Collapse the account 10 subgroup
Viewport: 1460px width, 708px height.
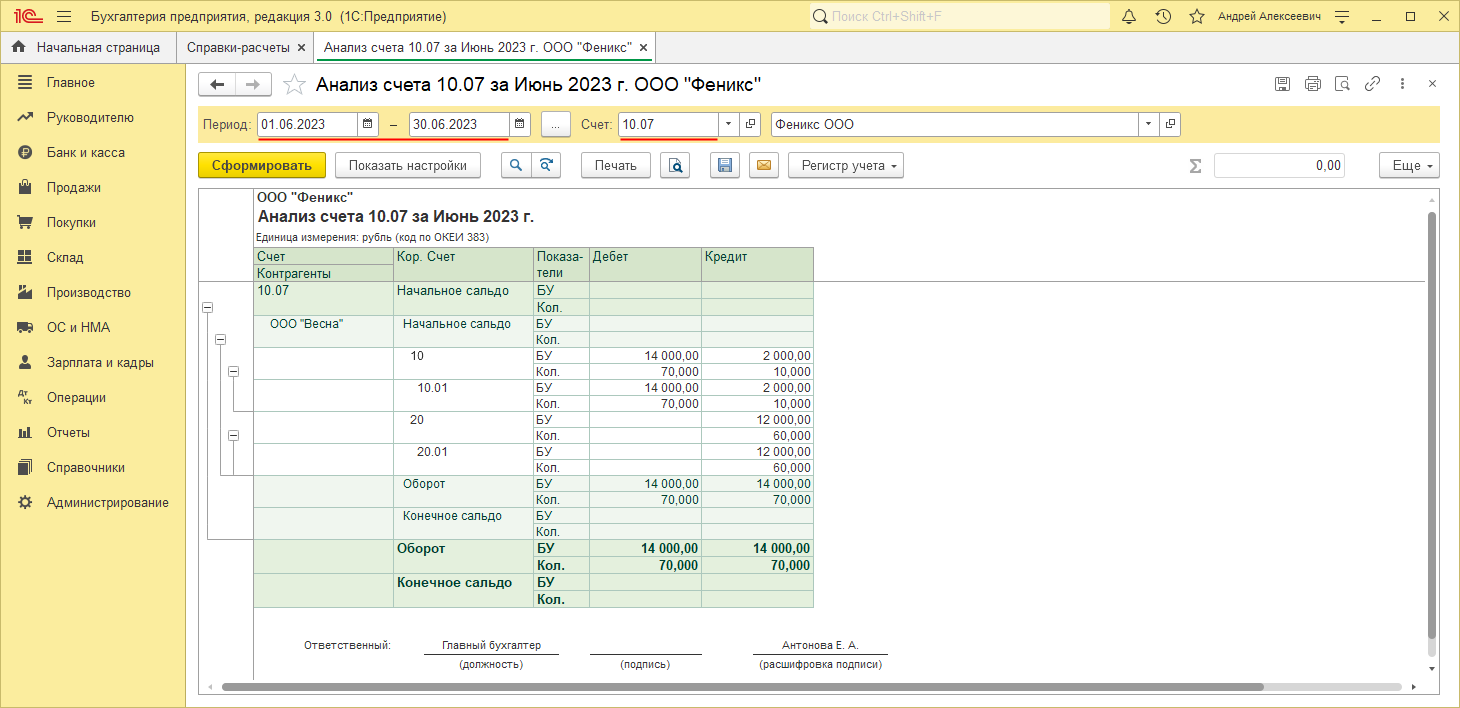tap(234, 372)
